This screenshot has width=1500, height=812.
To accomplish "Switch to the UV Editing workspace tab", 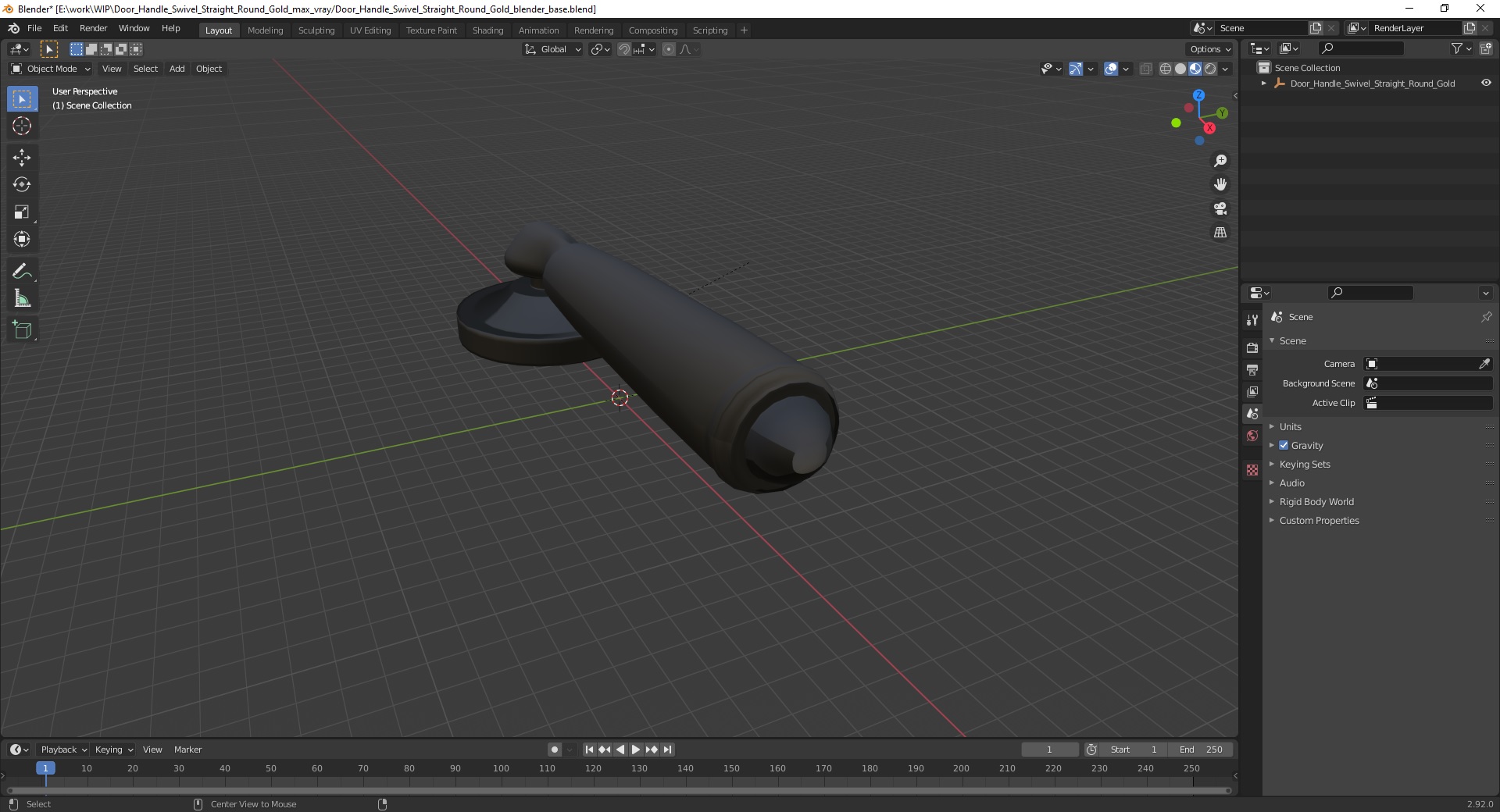I will coord(370,30).
